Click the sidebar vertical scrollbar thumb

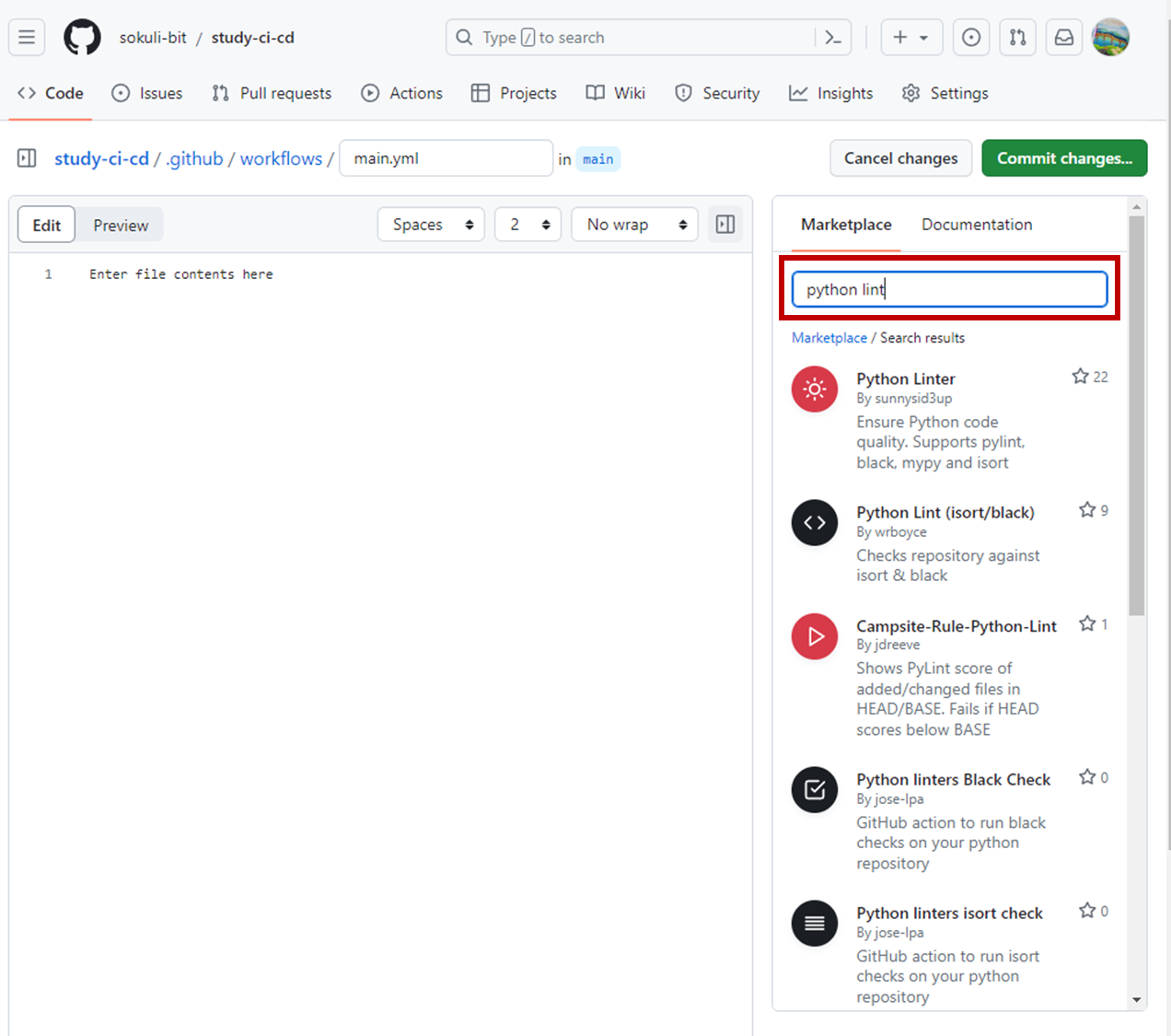(1137, 414)
